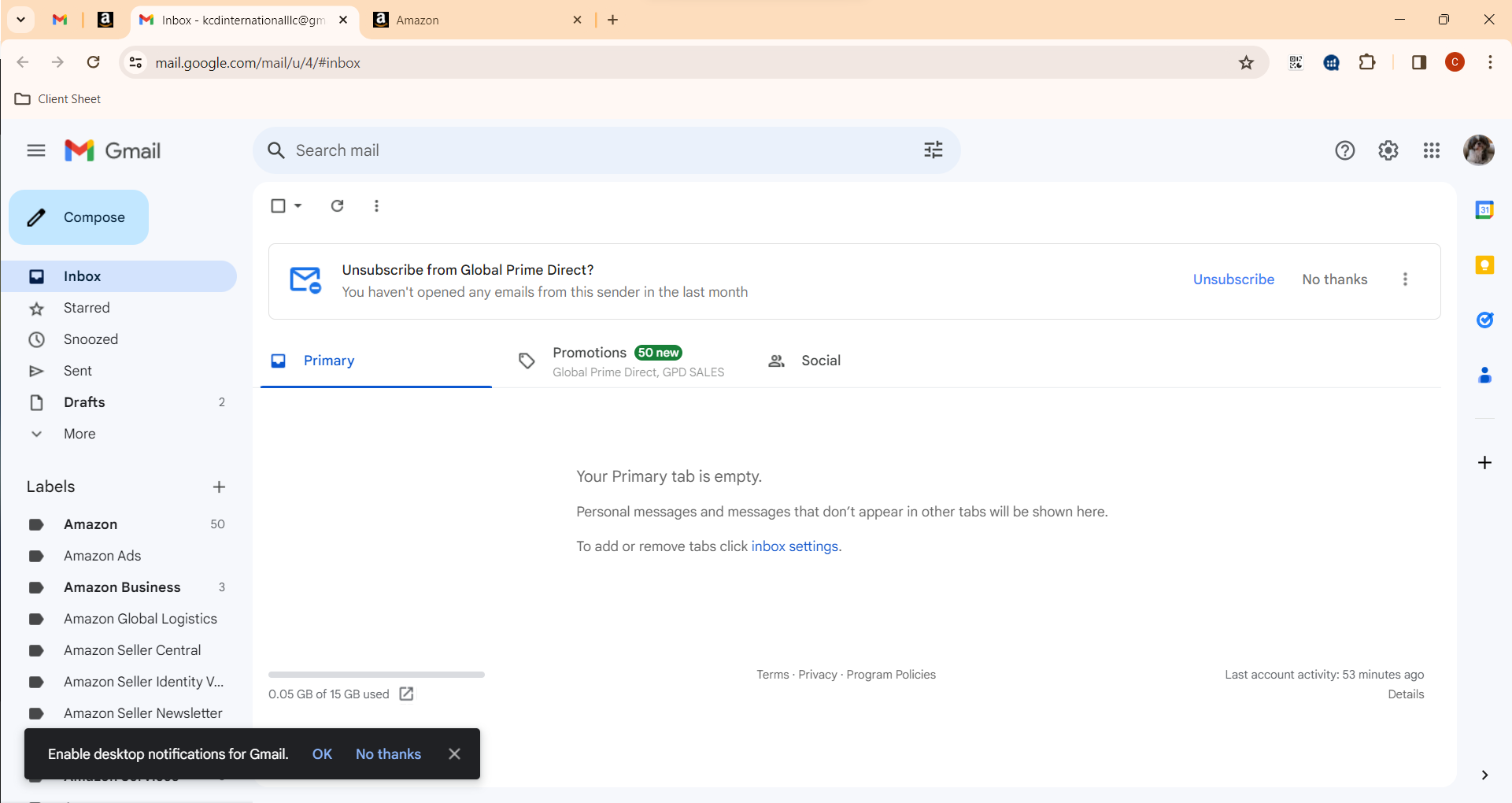Open the Gmail main menu hamburger icon

(x=36, y=150)
